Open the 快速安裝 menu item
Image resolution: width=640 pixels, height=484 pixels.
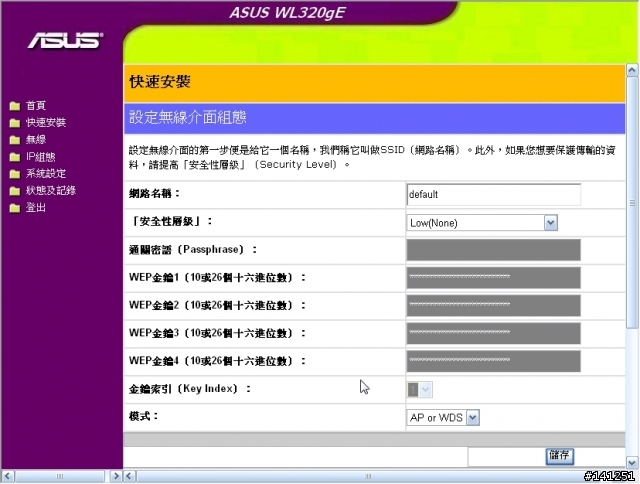tap(46, 122)
